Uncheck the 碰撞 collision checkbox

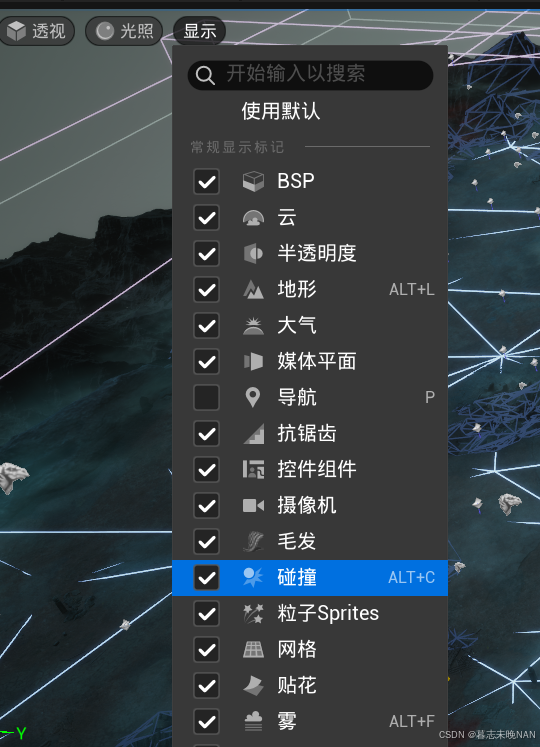pos(206,577)
